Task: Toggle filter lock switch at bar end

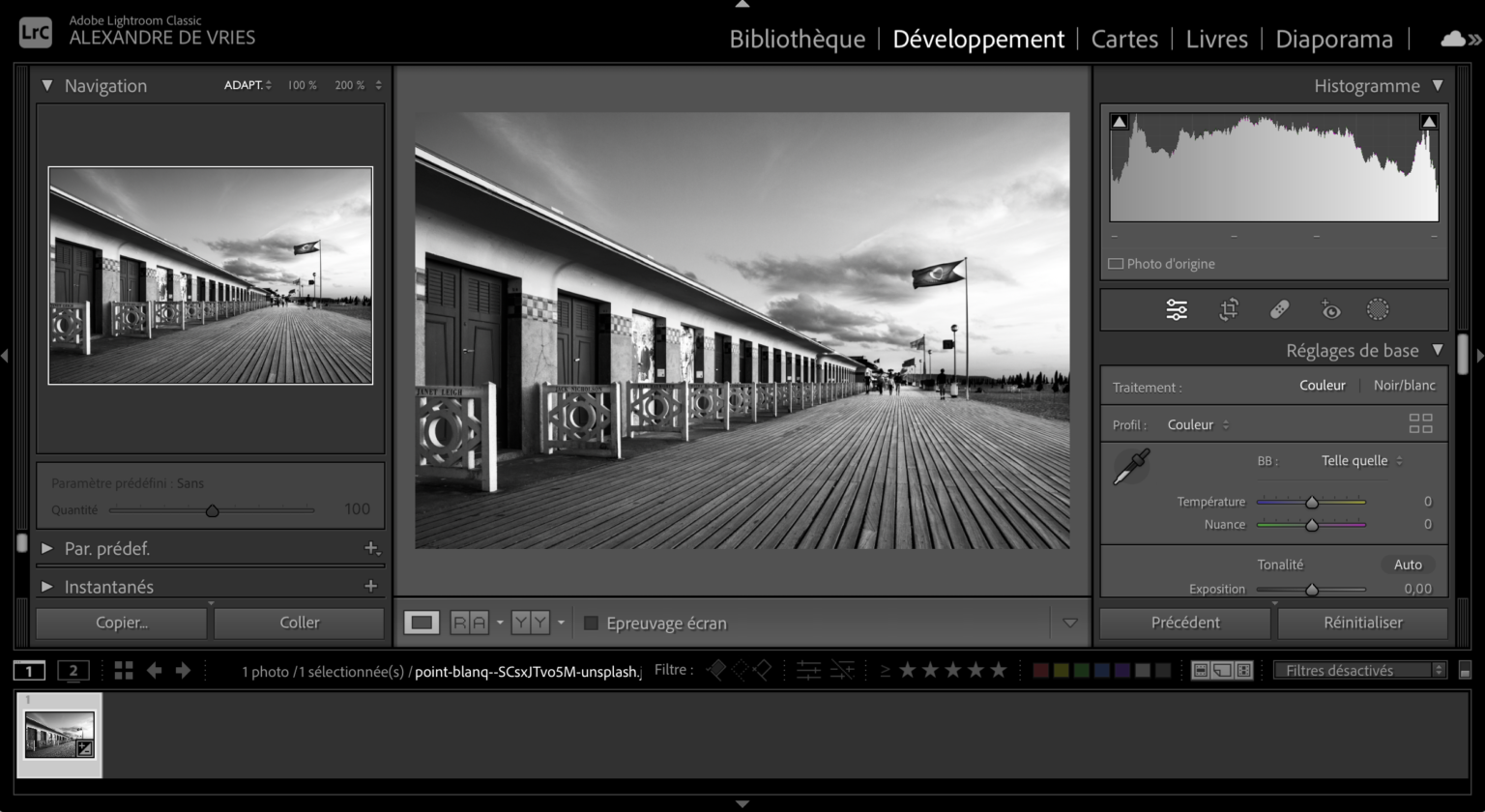Action: point(1465,670)
